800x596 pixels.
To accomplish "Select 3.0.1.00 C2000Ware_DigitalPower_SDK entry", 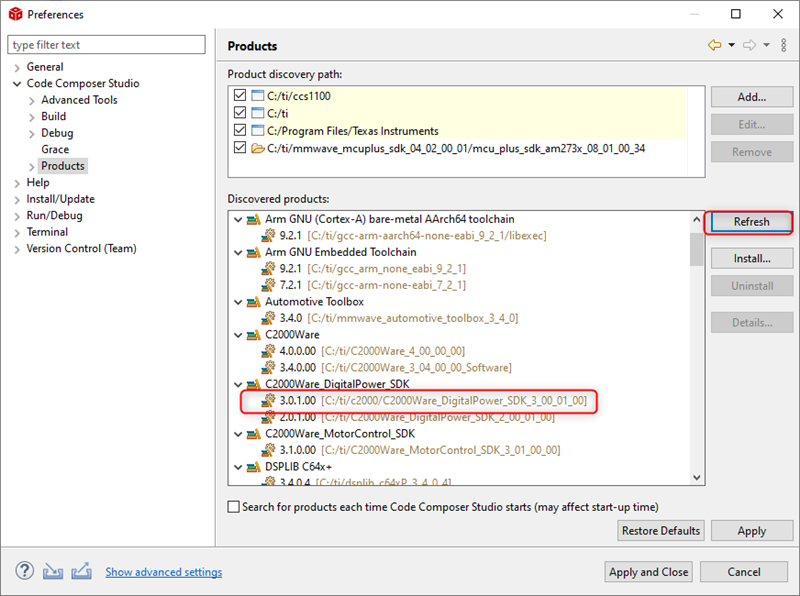I will click(424, 401).
